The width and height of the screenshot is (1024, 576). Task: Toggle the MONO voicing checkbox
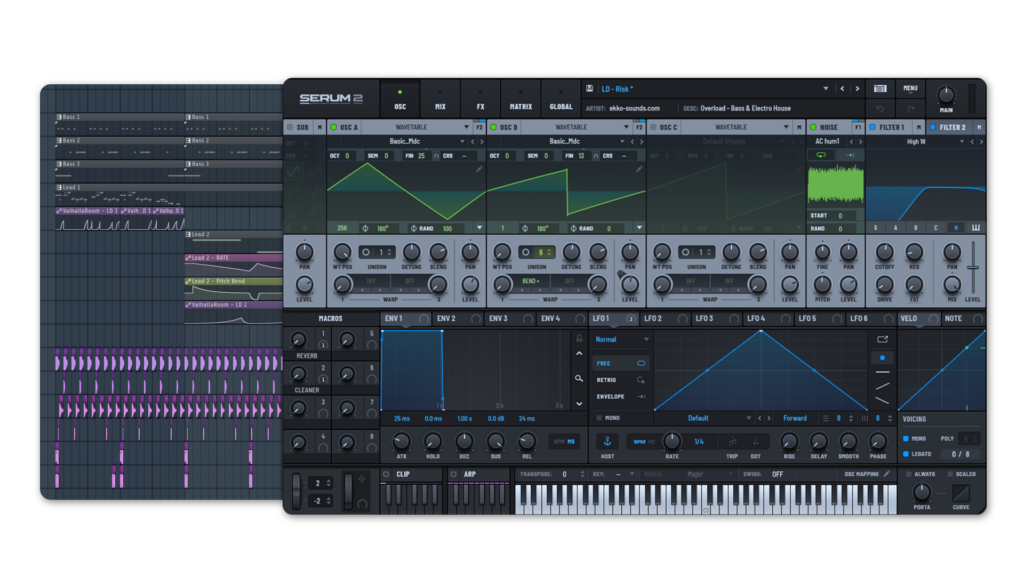[x=906, y=438]
